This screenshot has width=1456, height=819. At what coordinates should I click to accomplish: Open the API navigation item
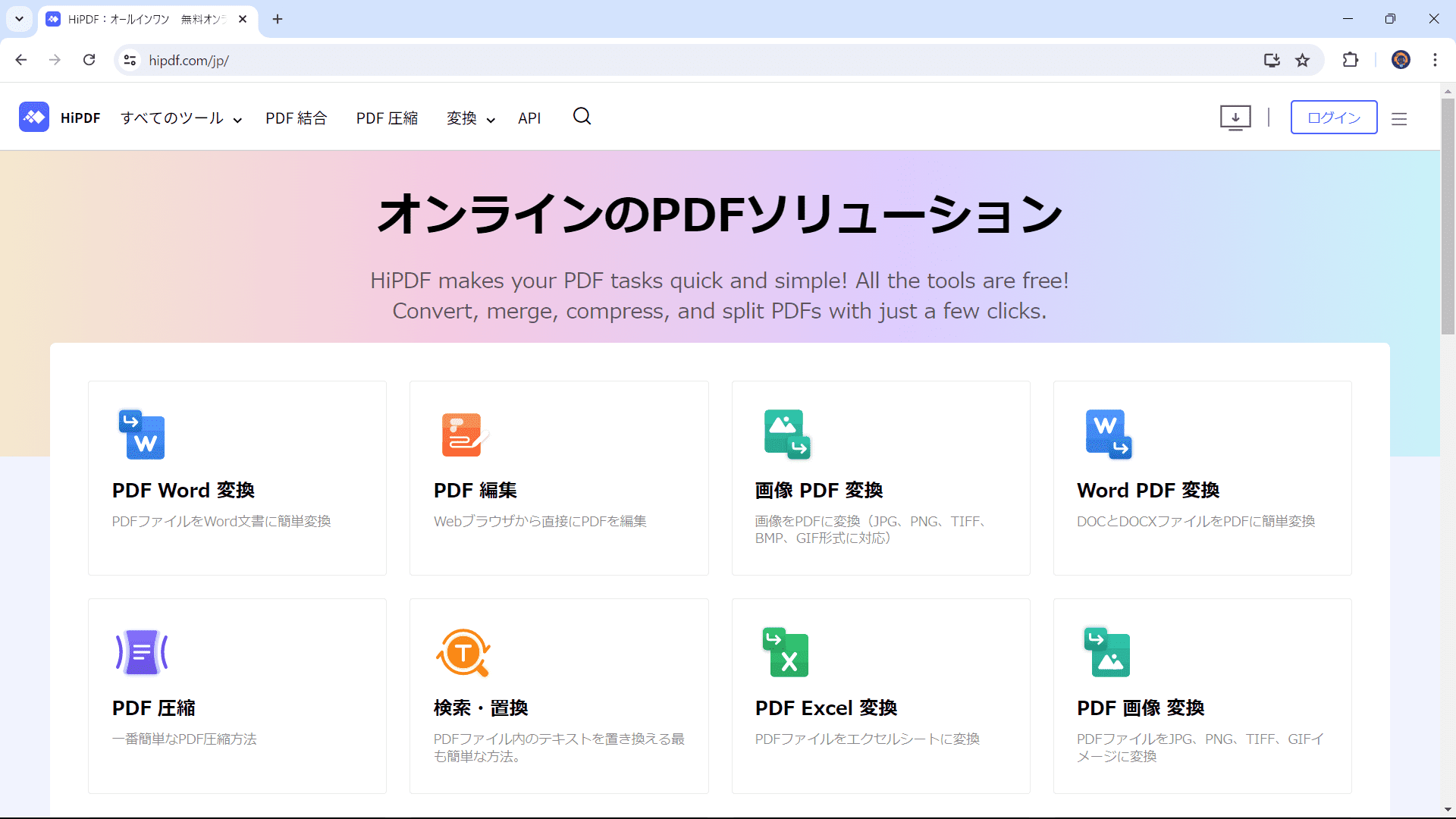pyautogui.click(x=529, y=118)
